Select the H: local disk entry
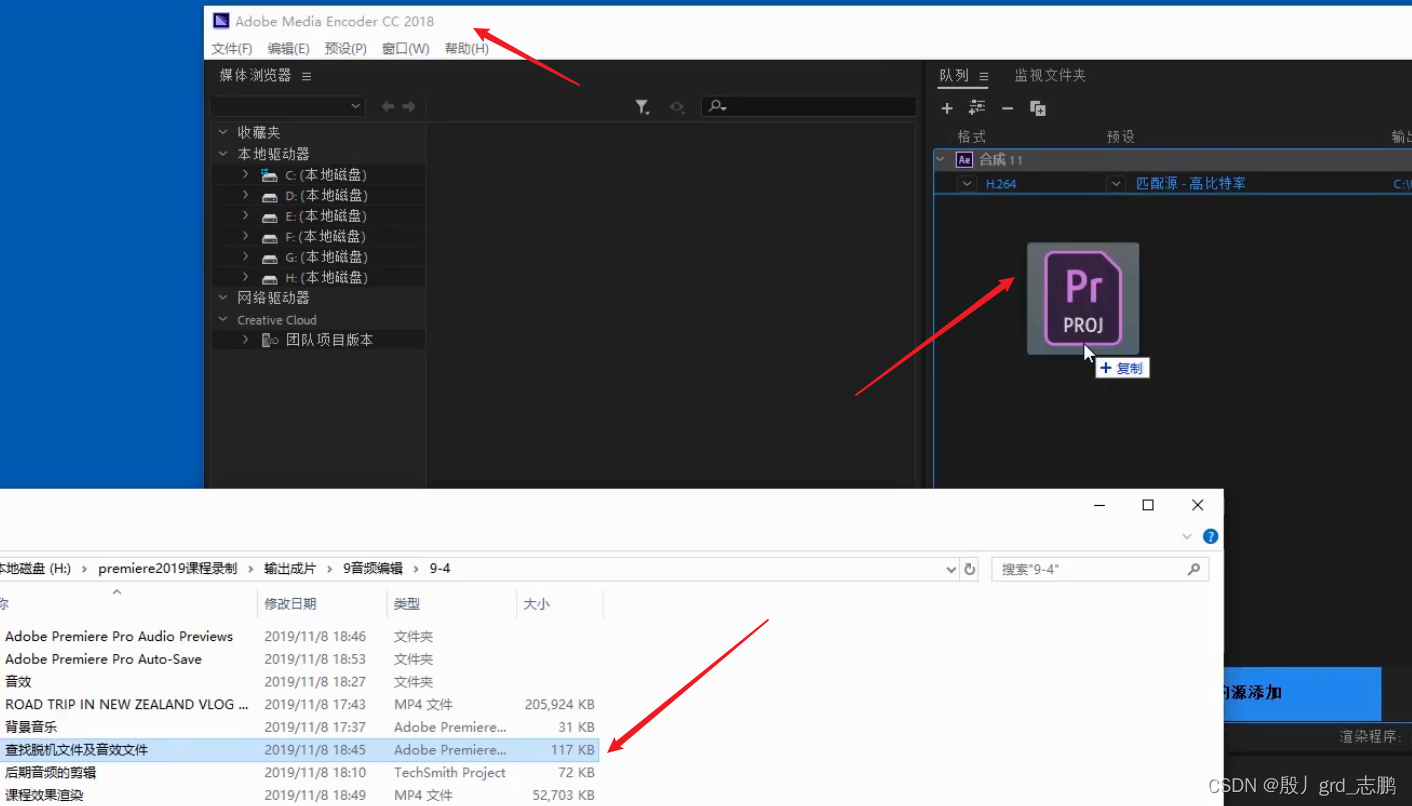Screen dimensions: 1412x806 (x=326, y=277)
